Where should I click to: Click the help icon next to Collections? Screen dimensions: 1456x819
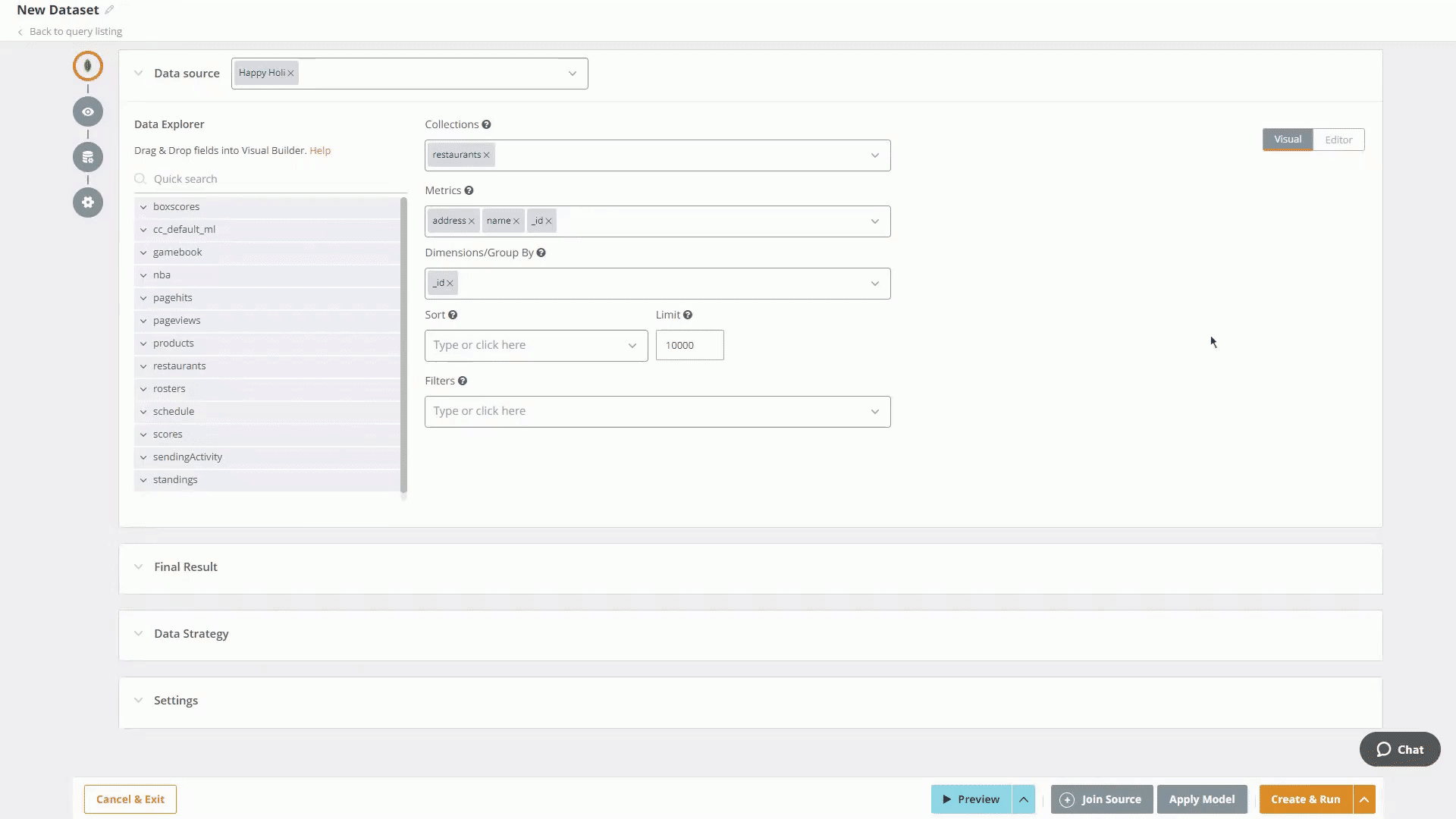click(x=486, y=124)
